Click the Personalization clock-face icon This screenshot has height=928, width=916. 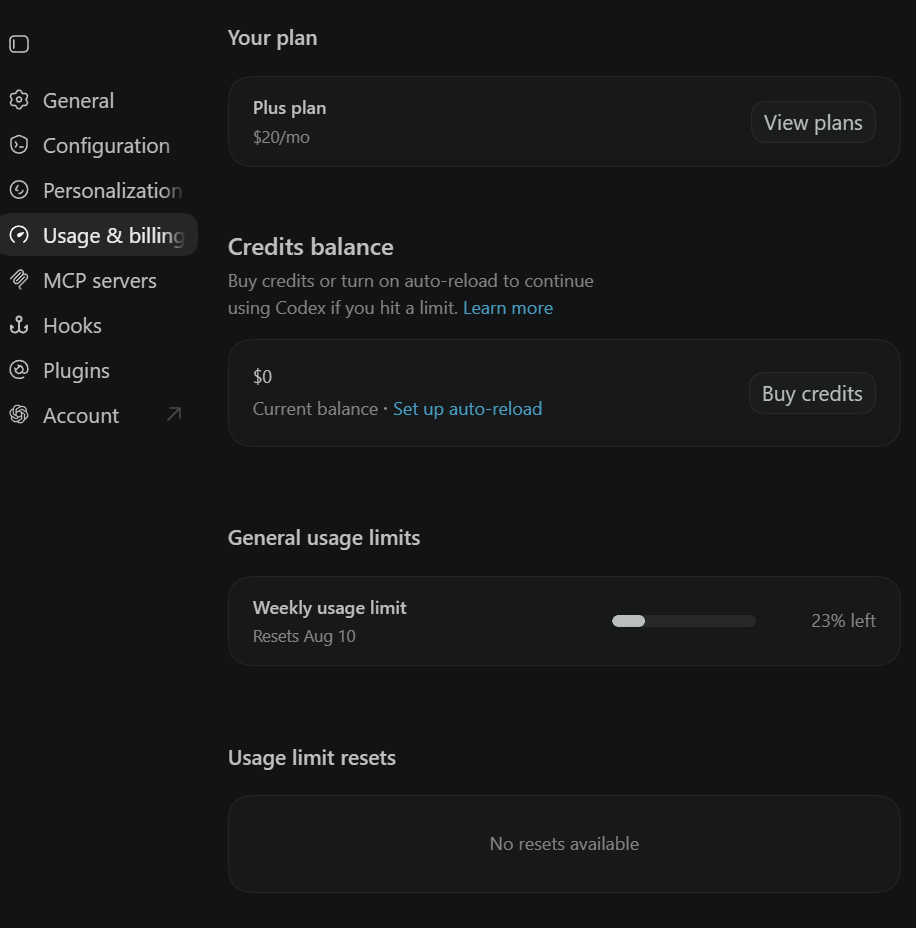(19, 190)
